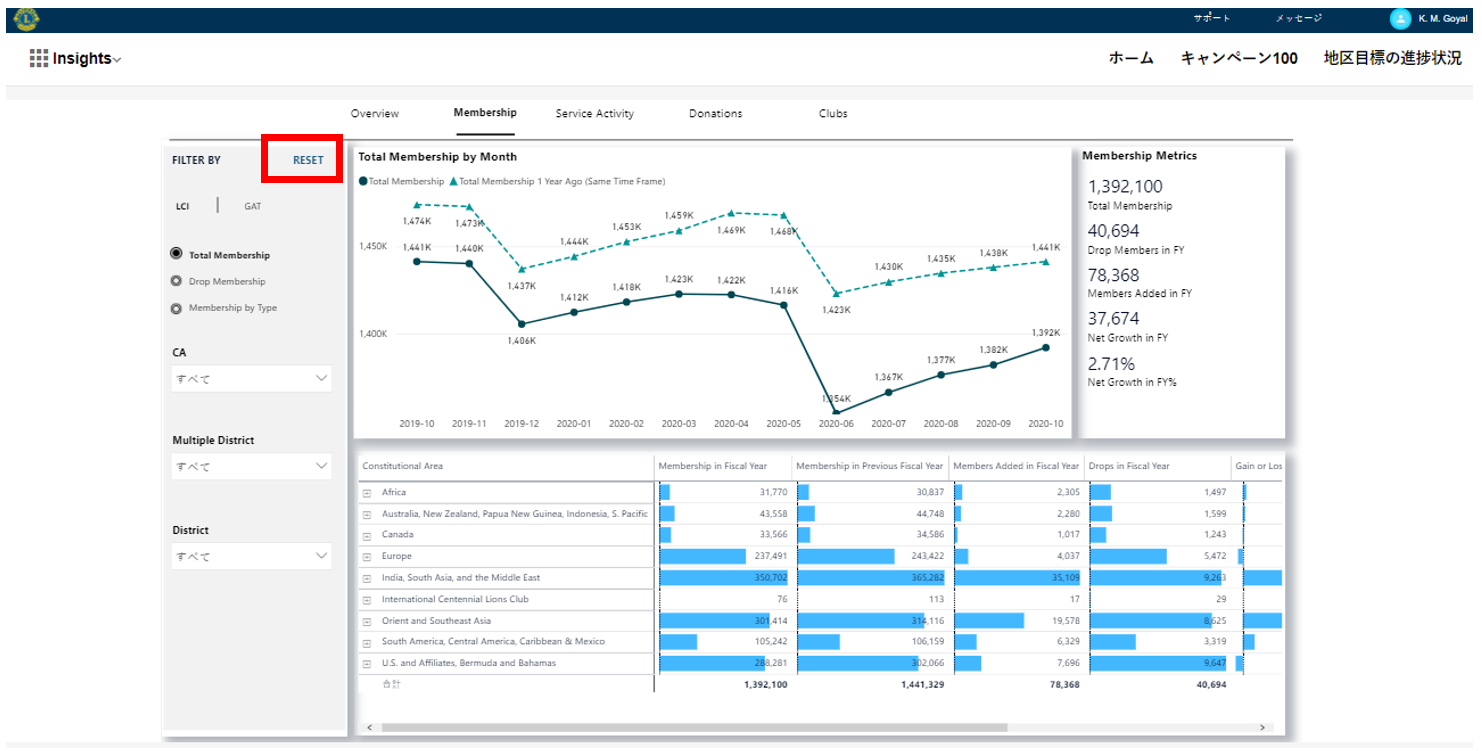The image size is (1482, 751).
Task: Open the キャンペーン100 link
Action: 1239,58
